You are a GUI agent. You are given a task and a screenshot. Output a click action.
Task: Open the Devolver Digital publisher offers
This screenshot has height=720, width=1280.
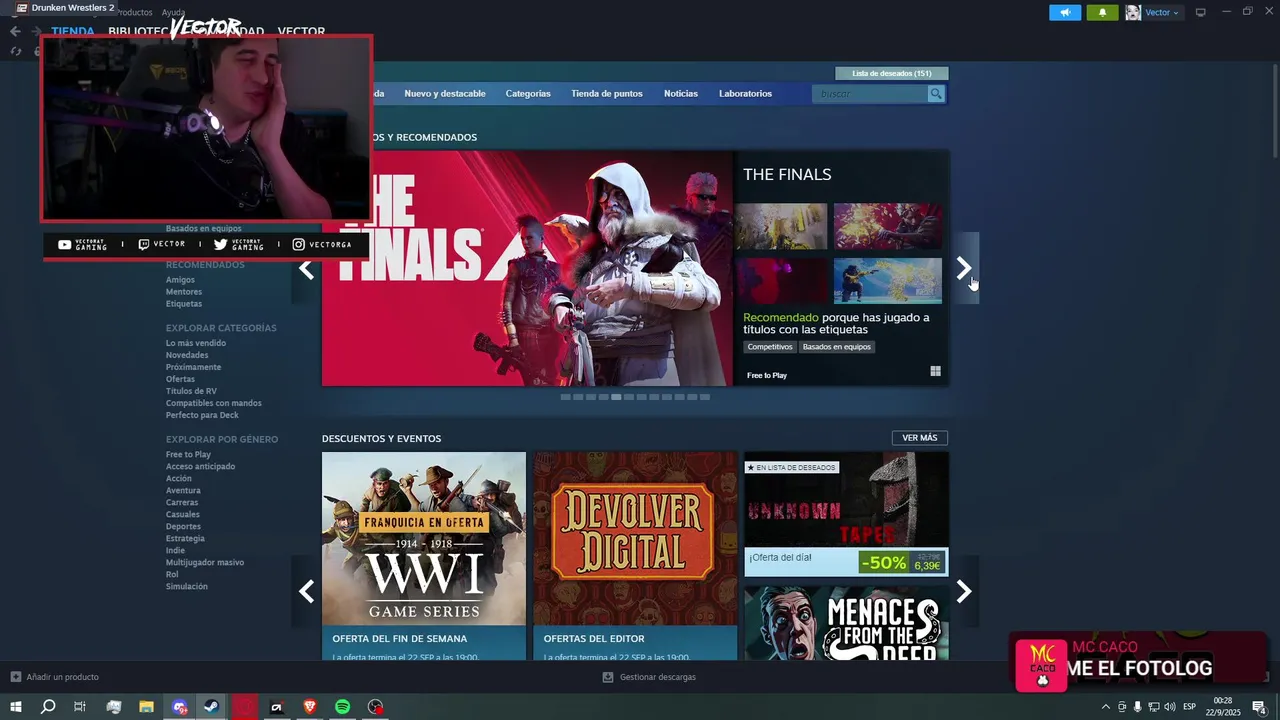tap(635, 555)
